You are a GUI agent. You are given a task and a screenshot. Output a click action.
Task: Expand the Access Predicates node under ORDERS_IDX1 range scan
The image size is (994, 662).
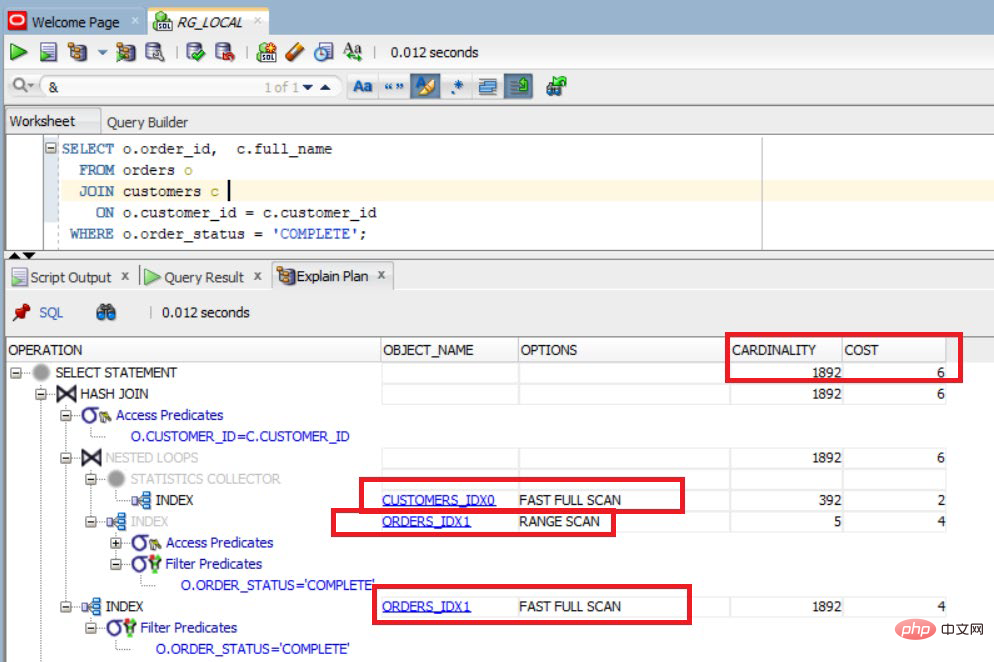(117, 543)
